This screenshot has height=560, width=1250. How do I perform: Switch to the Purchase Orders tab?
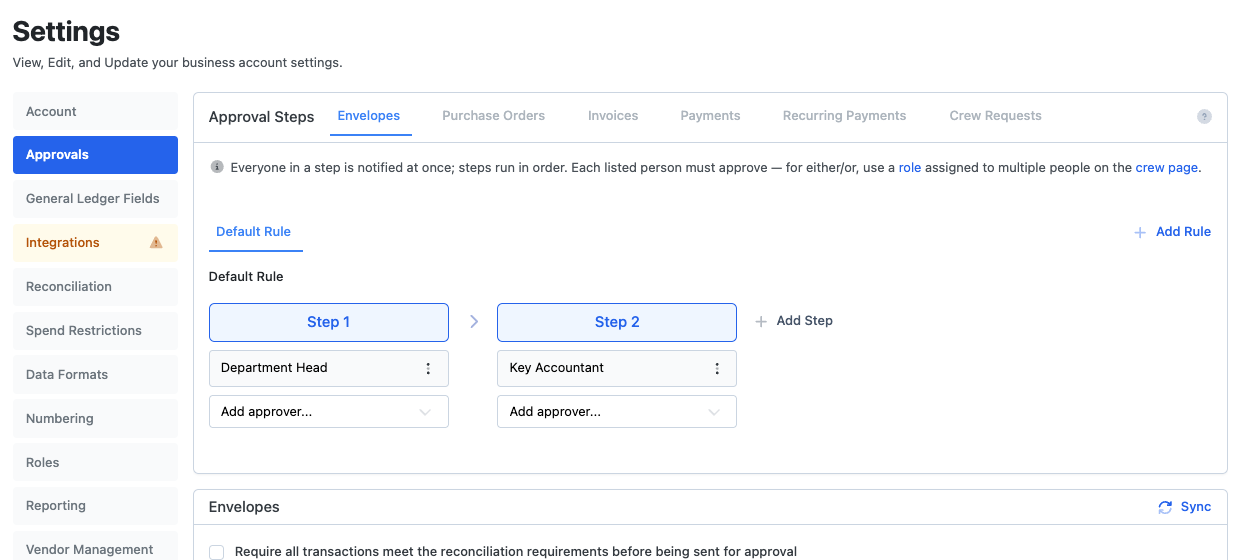pos(494,116)
